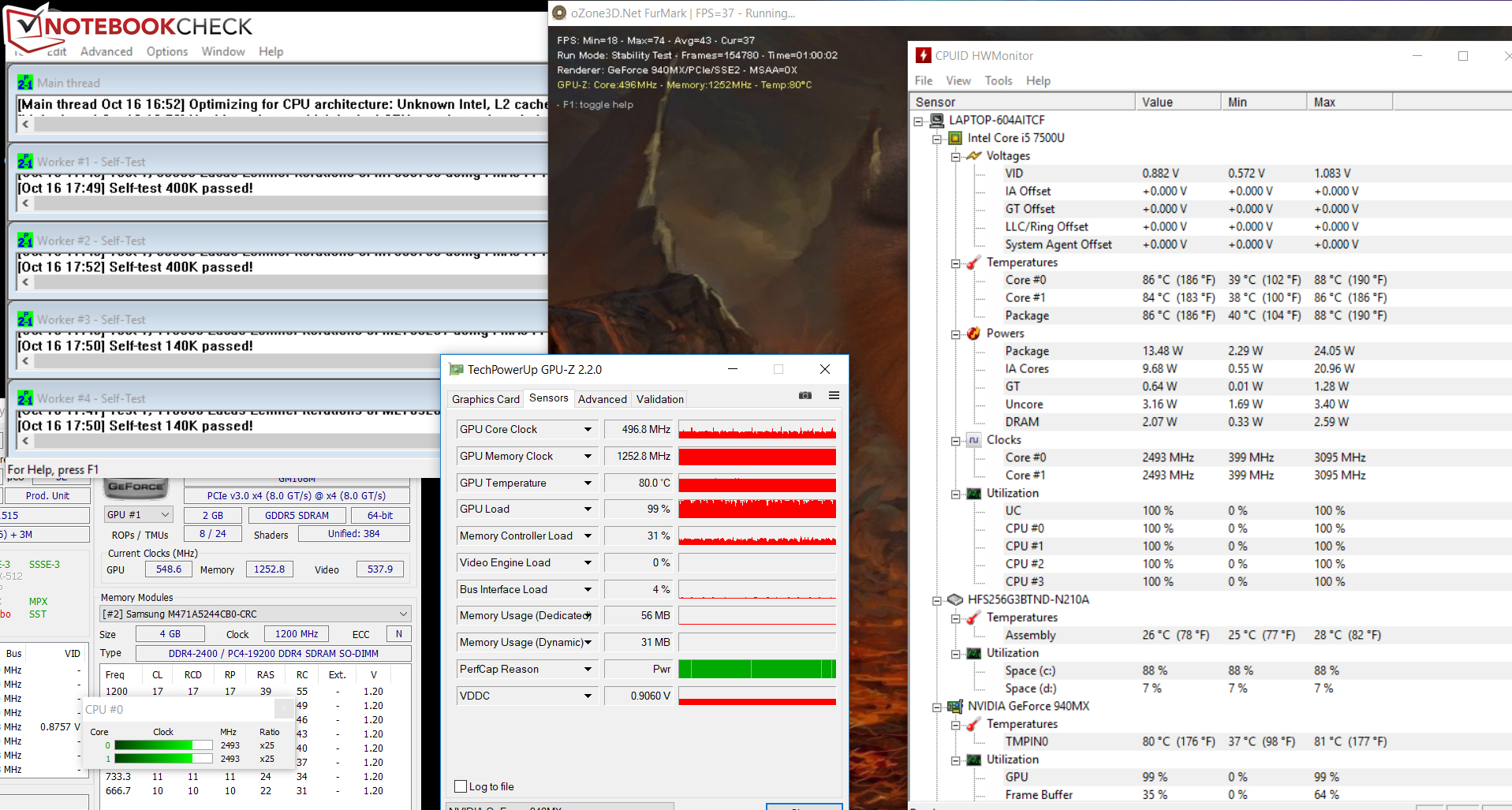Click the GeForce logo badge
Image resolution: width=1512 pixels, height=810 pixels.
(136, 487)
